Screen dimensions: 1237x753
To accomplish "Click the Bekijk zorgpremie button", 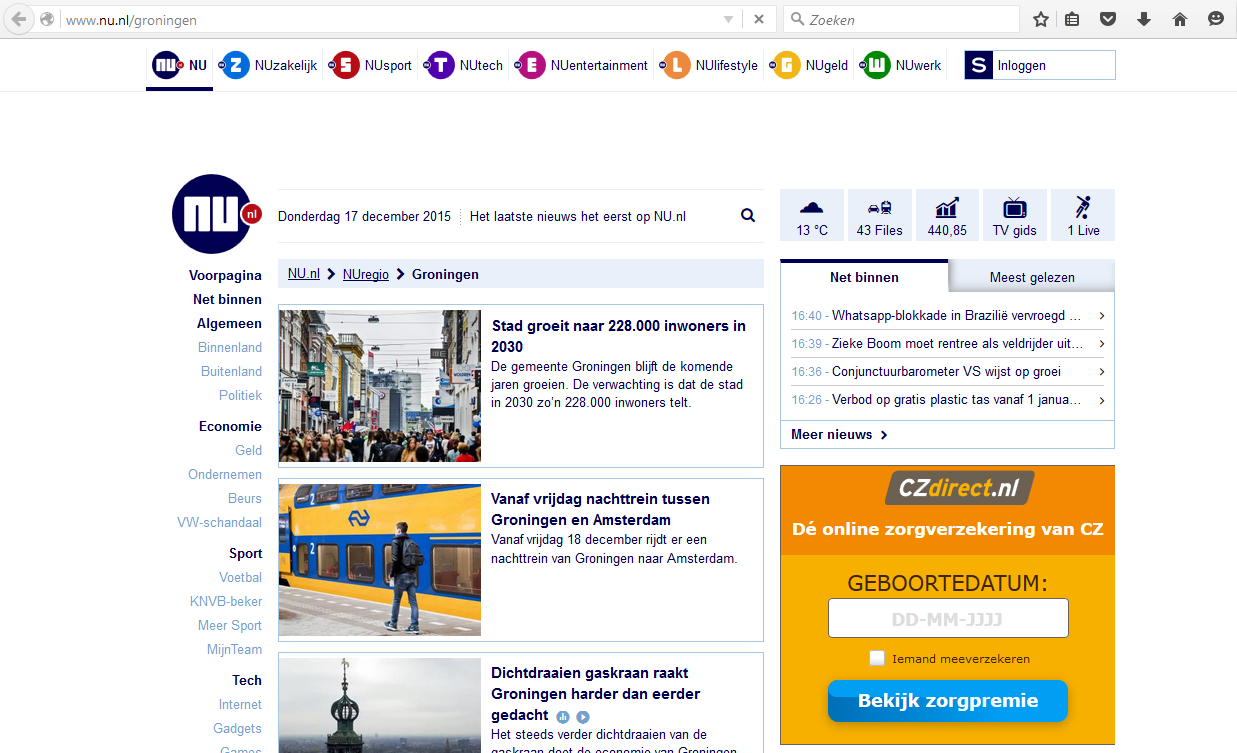I will click(x=946, y=700).
